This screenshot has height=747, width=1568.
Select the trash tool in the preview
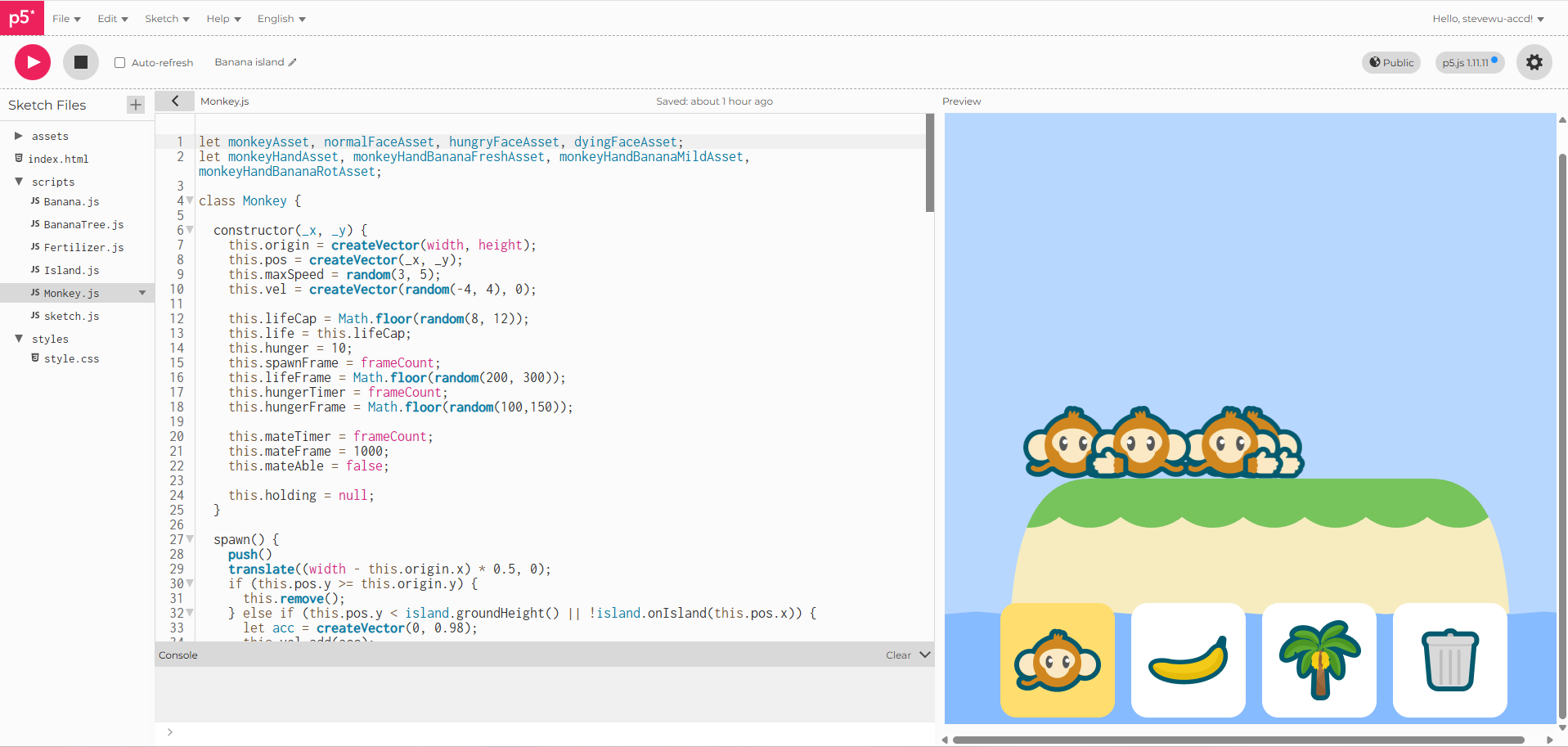(1449, 660)
